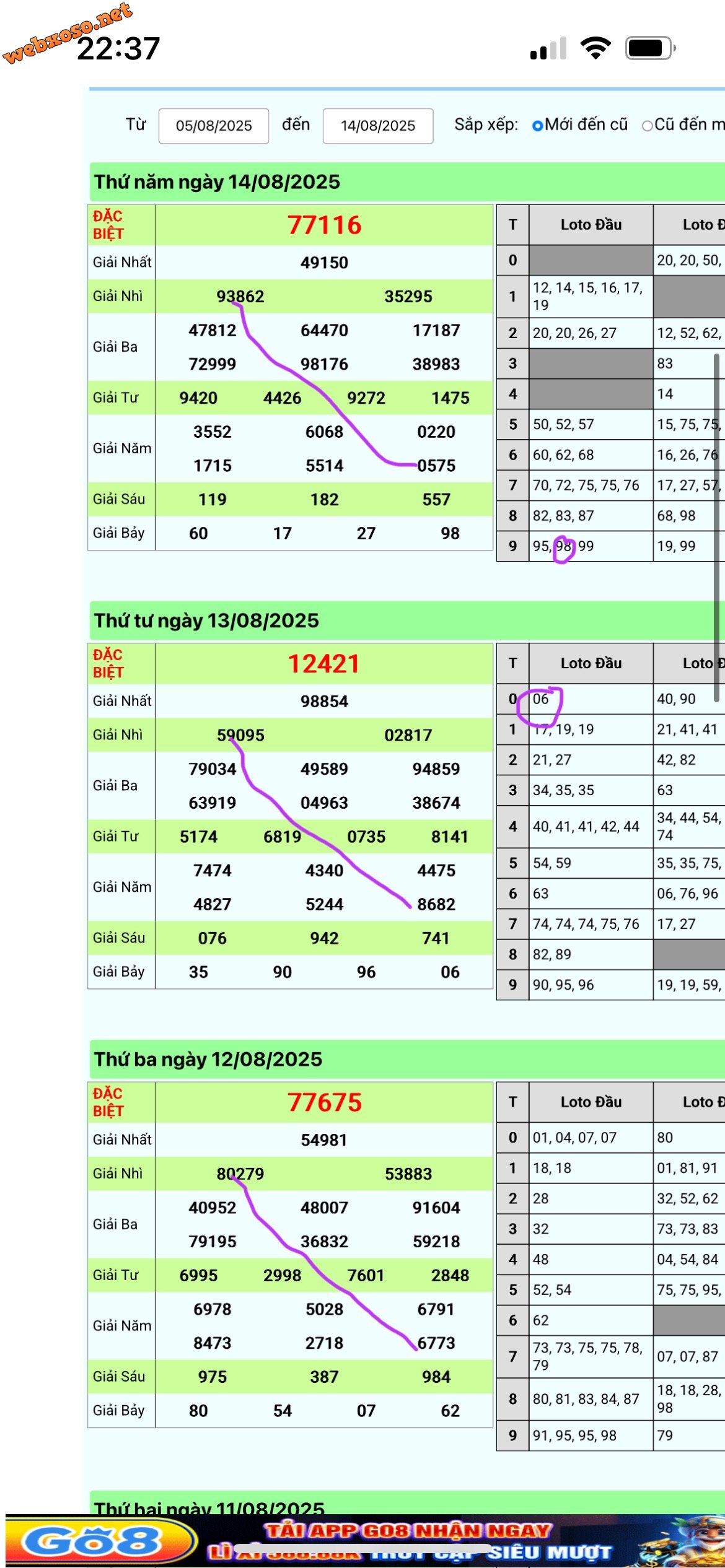Click the 'Thứ ba ngày 12/08/2025' header

coord(208,1059)
